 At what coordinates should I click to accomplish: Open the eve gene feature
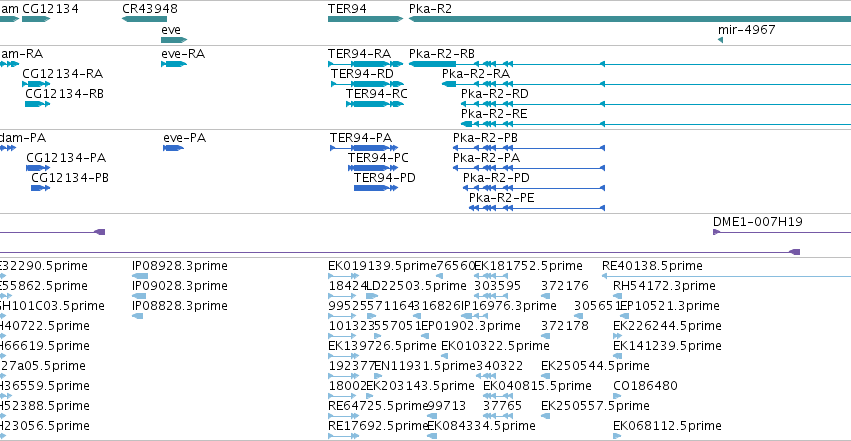[x=174, y=40]
